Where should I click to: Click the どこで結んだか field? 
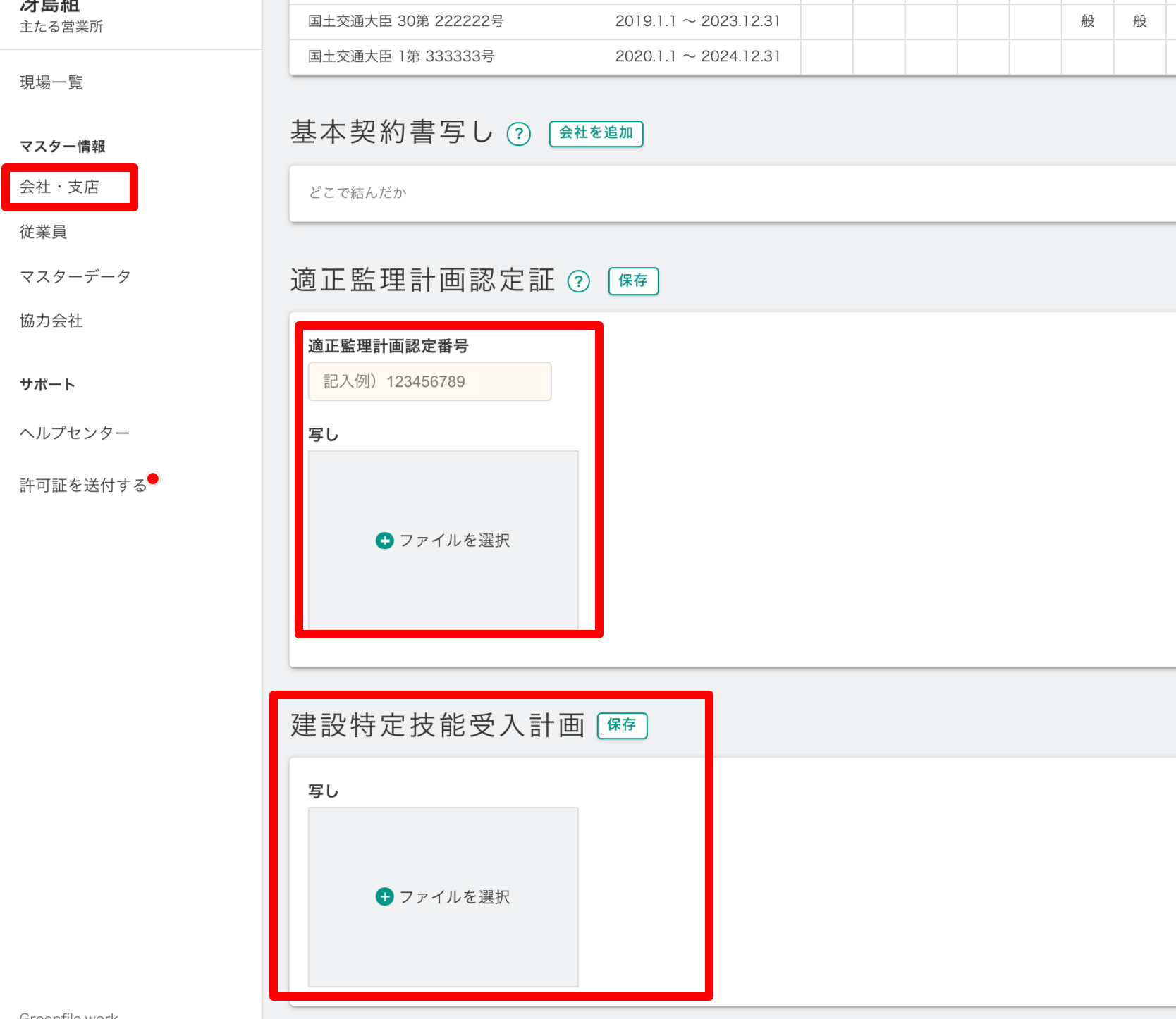[x=733, y=193]
